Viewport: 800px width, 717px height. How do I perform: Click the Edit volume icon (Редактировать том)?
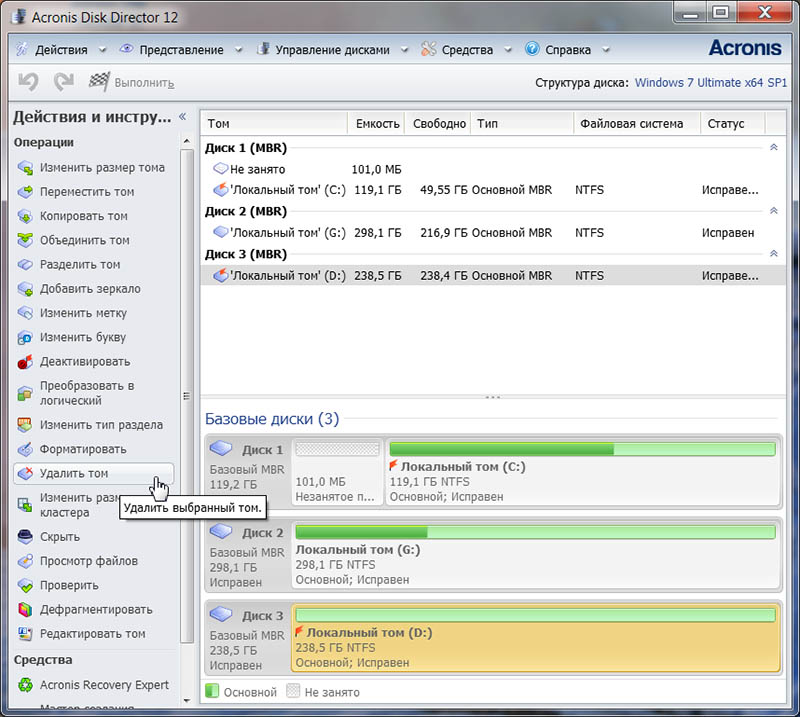[25, 634]
